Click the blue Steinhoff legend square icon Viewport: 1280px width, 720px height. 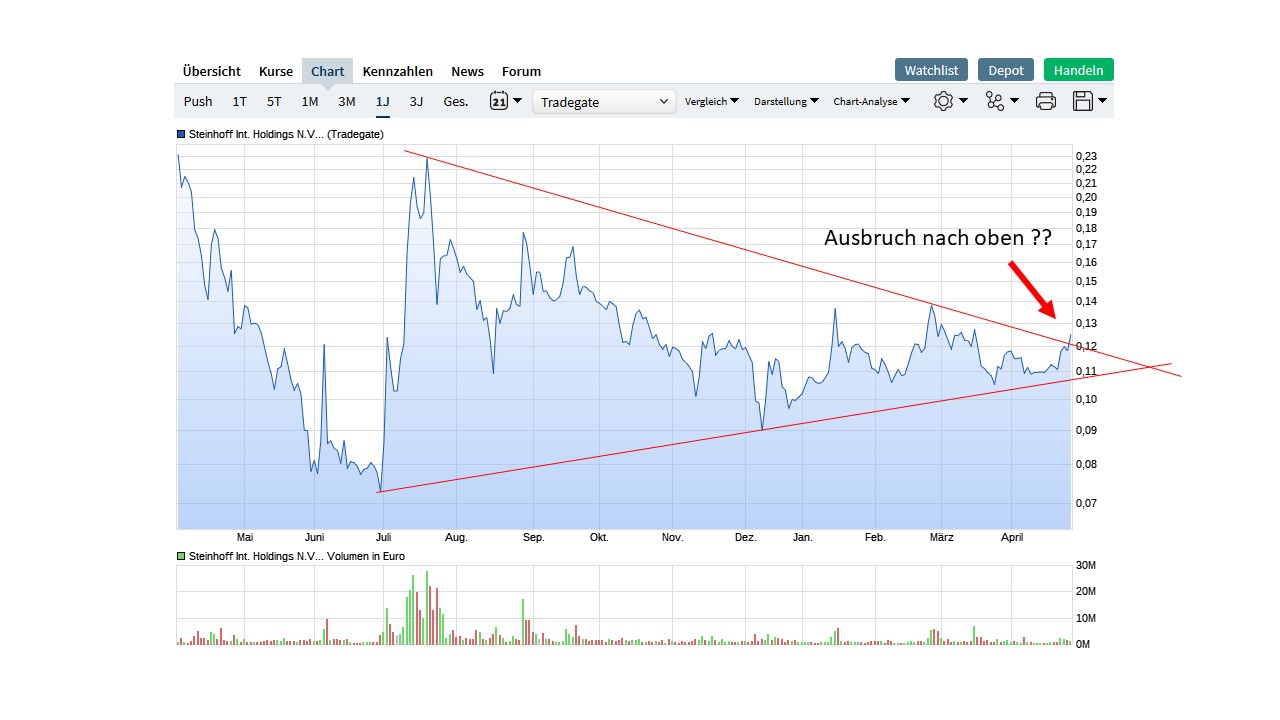click(179, 133)
